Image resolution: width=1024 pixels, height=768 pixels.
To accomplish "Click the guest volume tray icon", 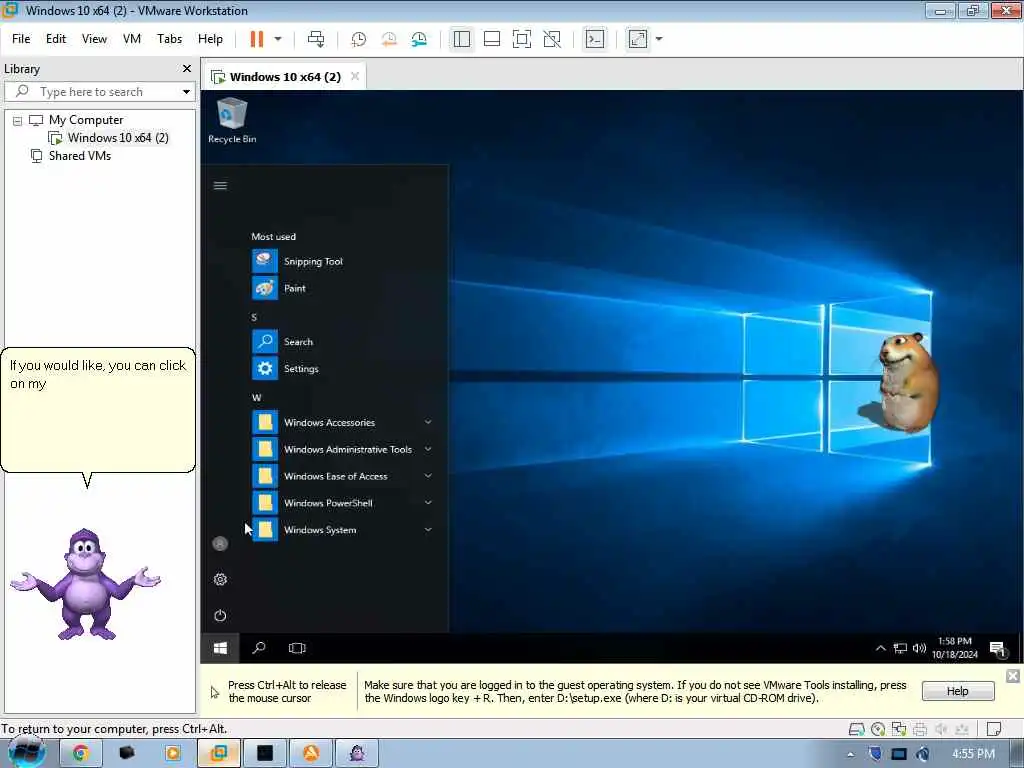I will (920, 648).
